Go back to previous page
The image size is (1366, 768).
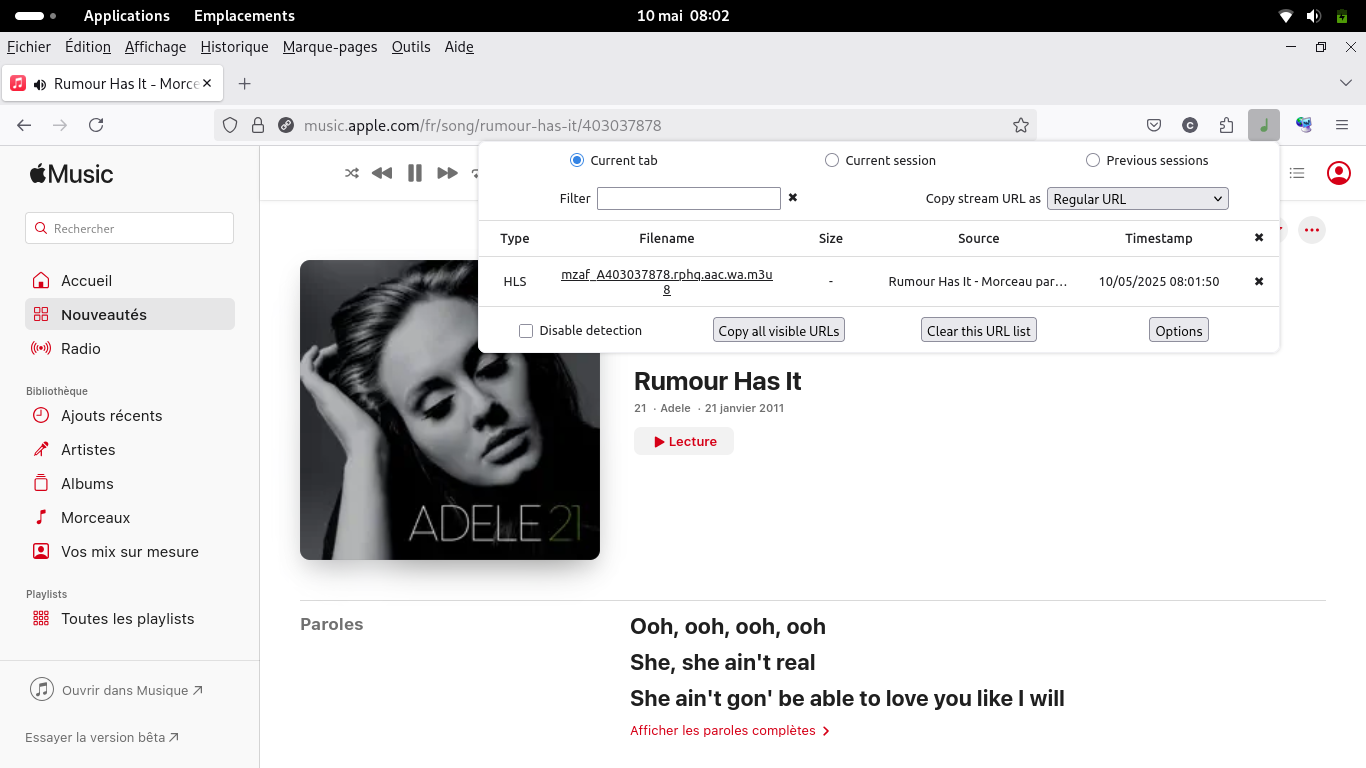[x=24, y=125]
